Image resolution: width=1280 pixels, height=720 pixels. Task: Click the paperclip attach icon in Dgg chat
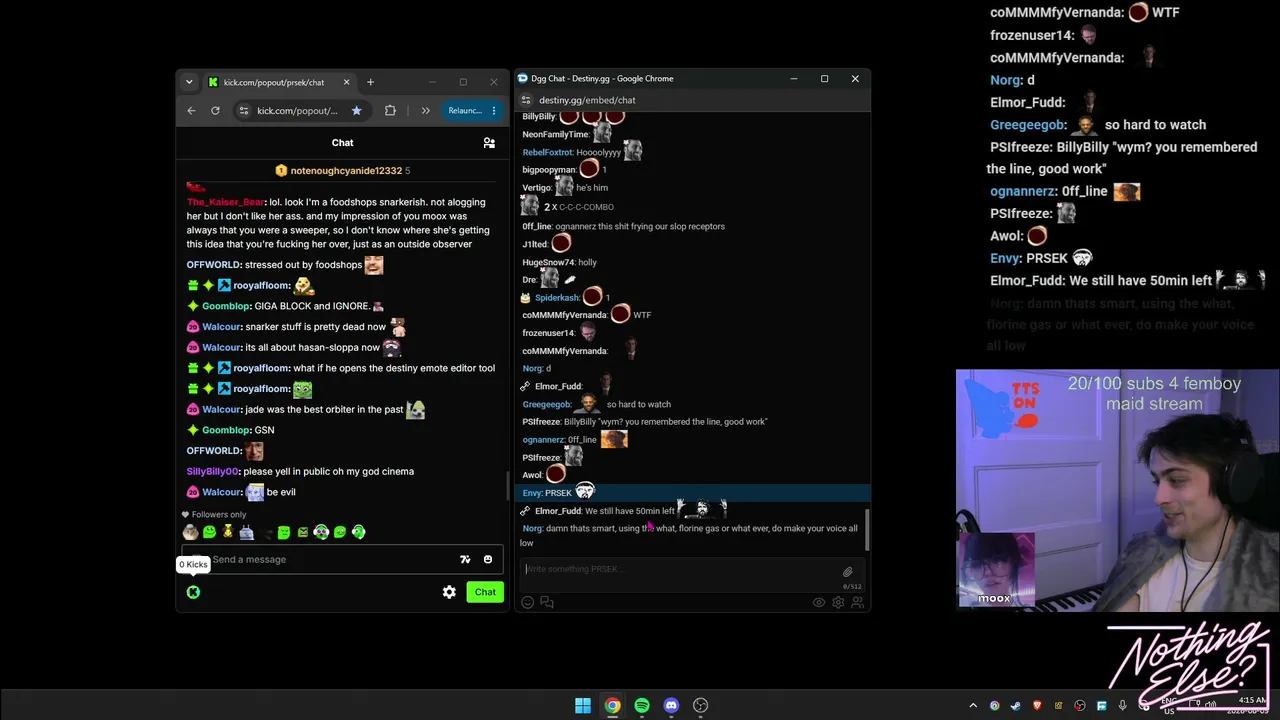coord(848,571)
